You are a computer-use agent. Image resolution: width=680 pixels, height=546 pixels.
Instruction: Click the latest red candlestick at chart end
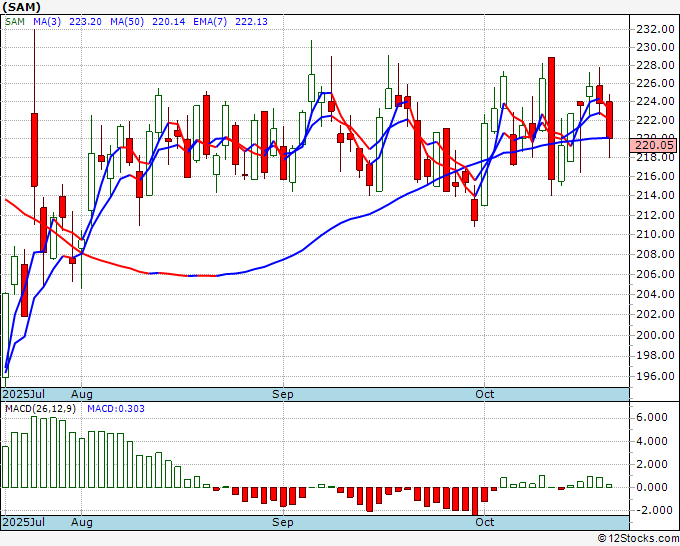pyautogui.click(x=609, y=120)
